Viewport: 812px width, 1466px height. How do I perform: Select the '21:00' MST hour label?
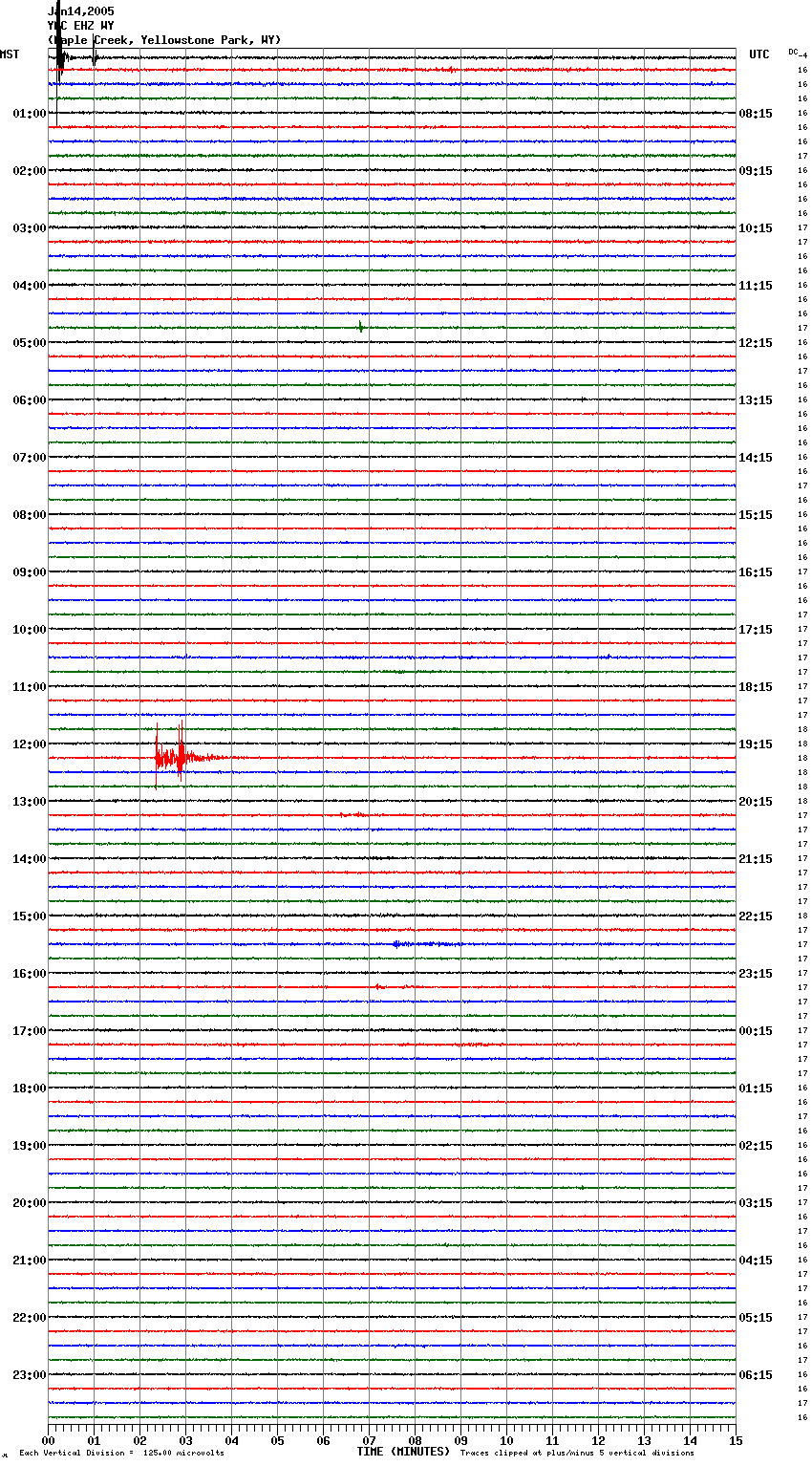[x=30, y=1261]
